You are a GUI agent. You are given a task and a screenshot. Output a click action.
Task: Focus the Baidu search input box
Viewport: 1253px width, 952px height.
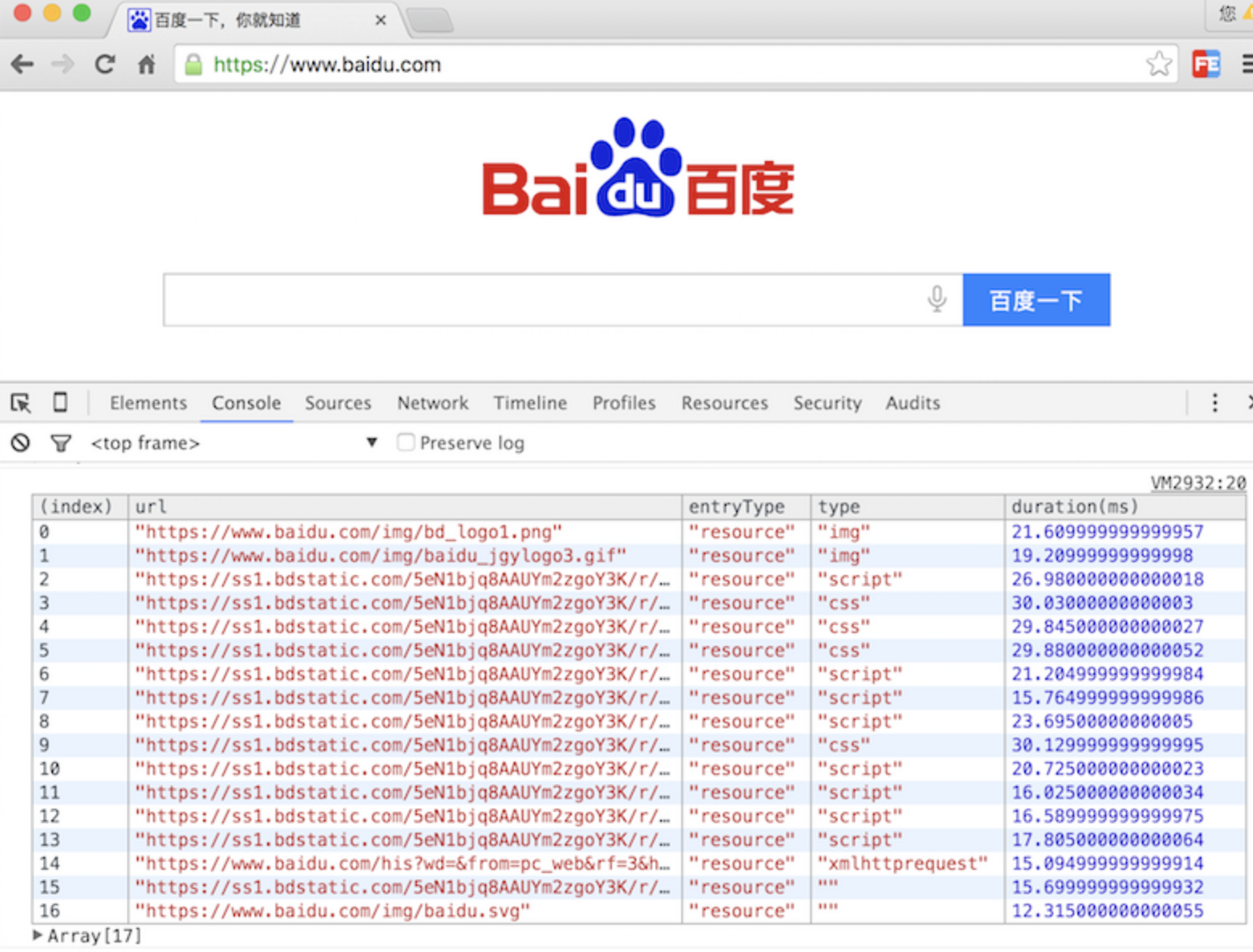click(540, 300)
